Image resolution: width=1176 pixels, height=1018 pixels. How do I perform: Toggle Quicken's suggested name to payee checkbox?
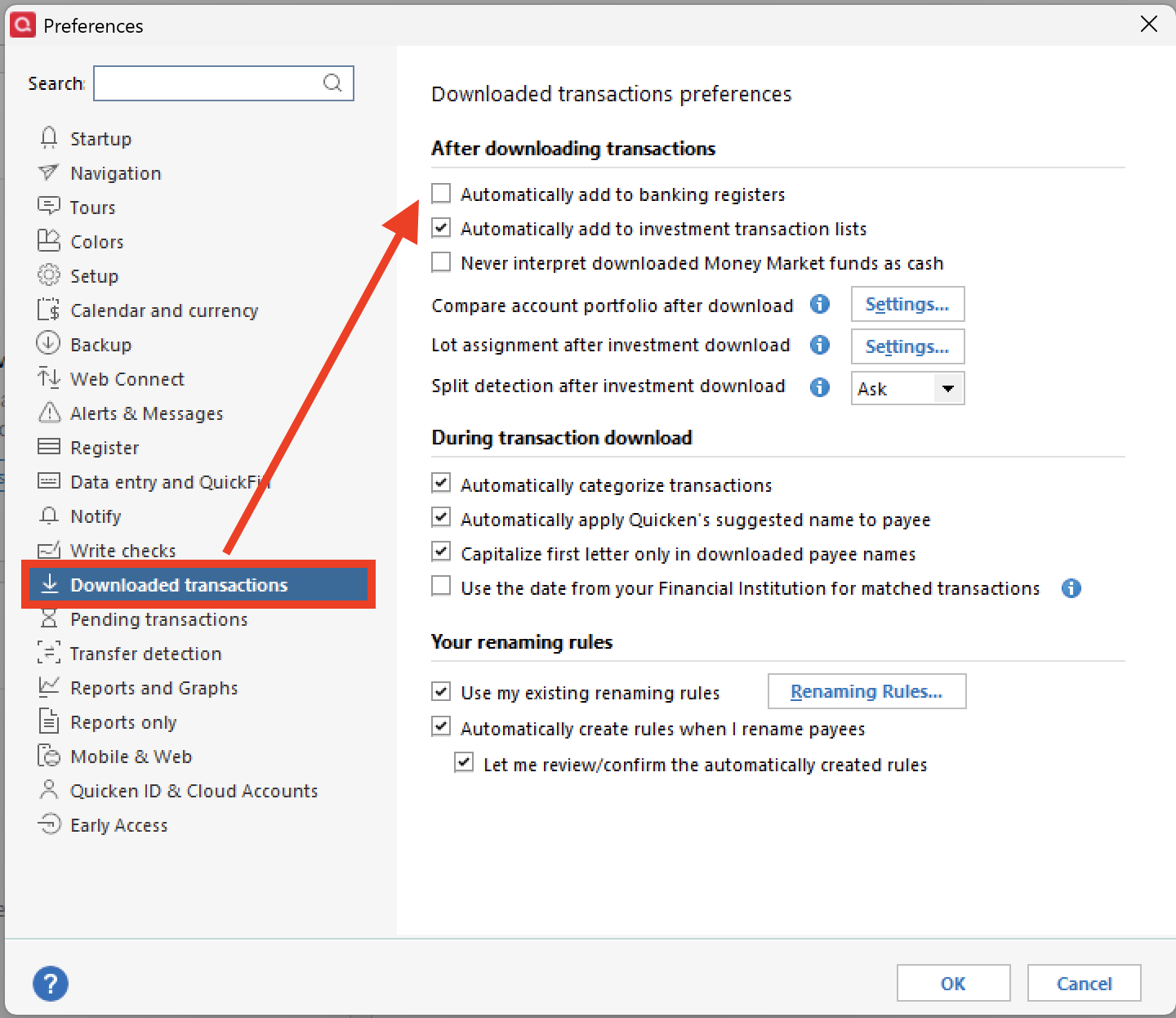(x=441, y=518)
